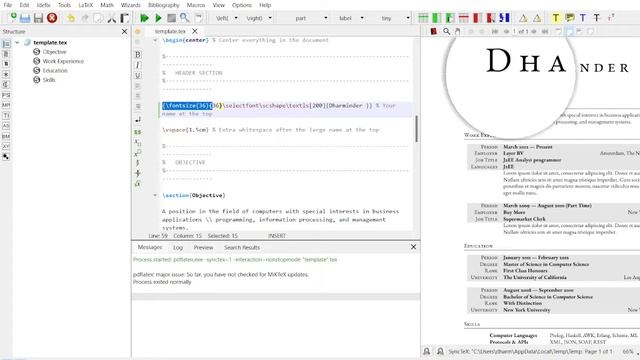Click the Build and View double-arrow icon
The image size is (640, 360).
point(144,18)
